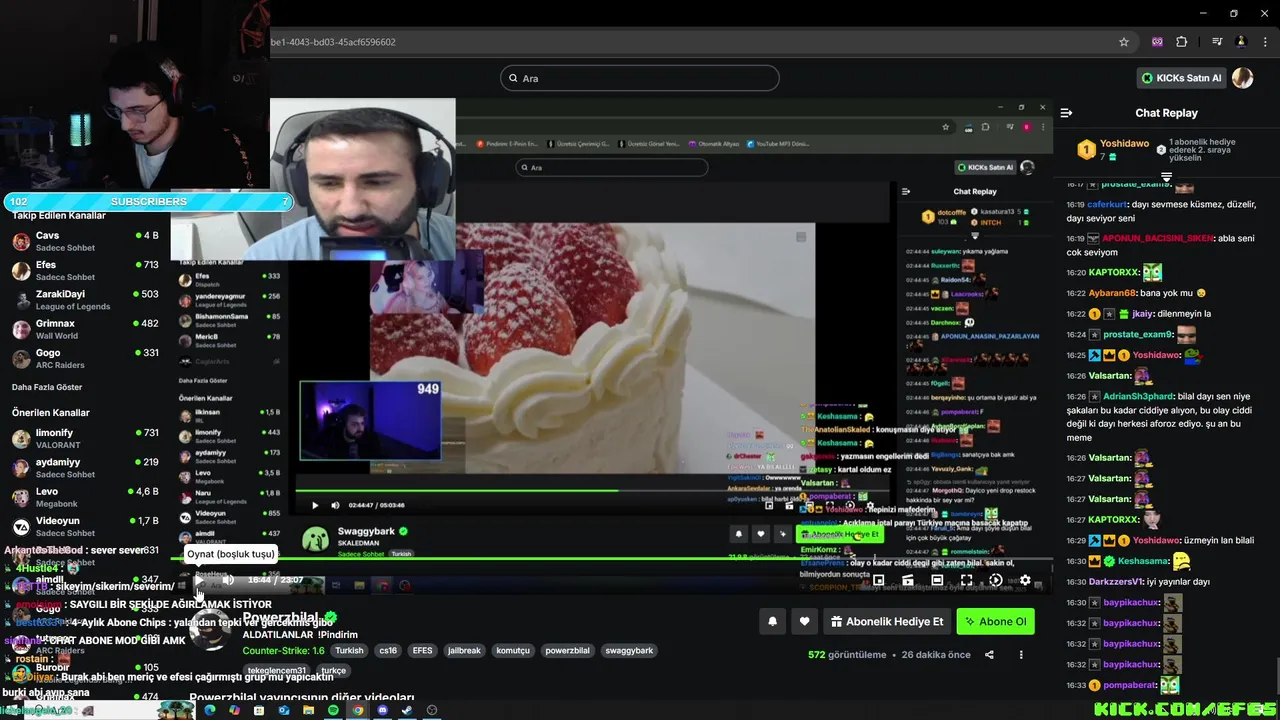Screen dimensions: 1280x720
Task: Open picture-in-picture for outer video
Action: tap(878, 580)
